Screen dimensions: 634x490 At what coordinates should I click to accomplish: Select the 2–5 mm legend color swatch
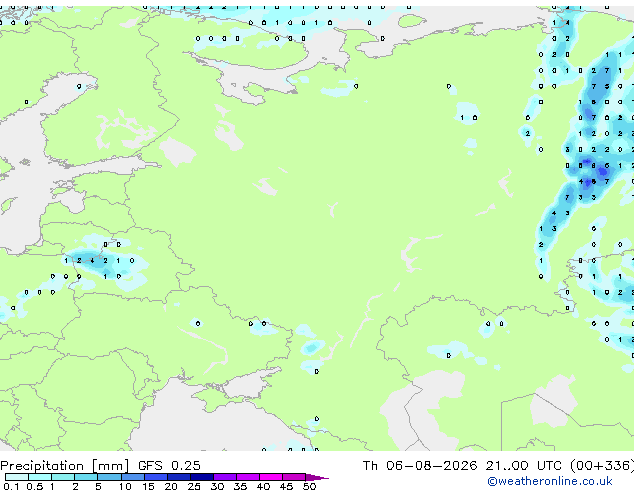(x=86, y=477)
